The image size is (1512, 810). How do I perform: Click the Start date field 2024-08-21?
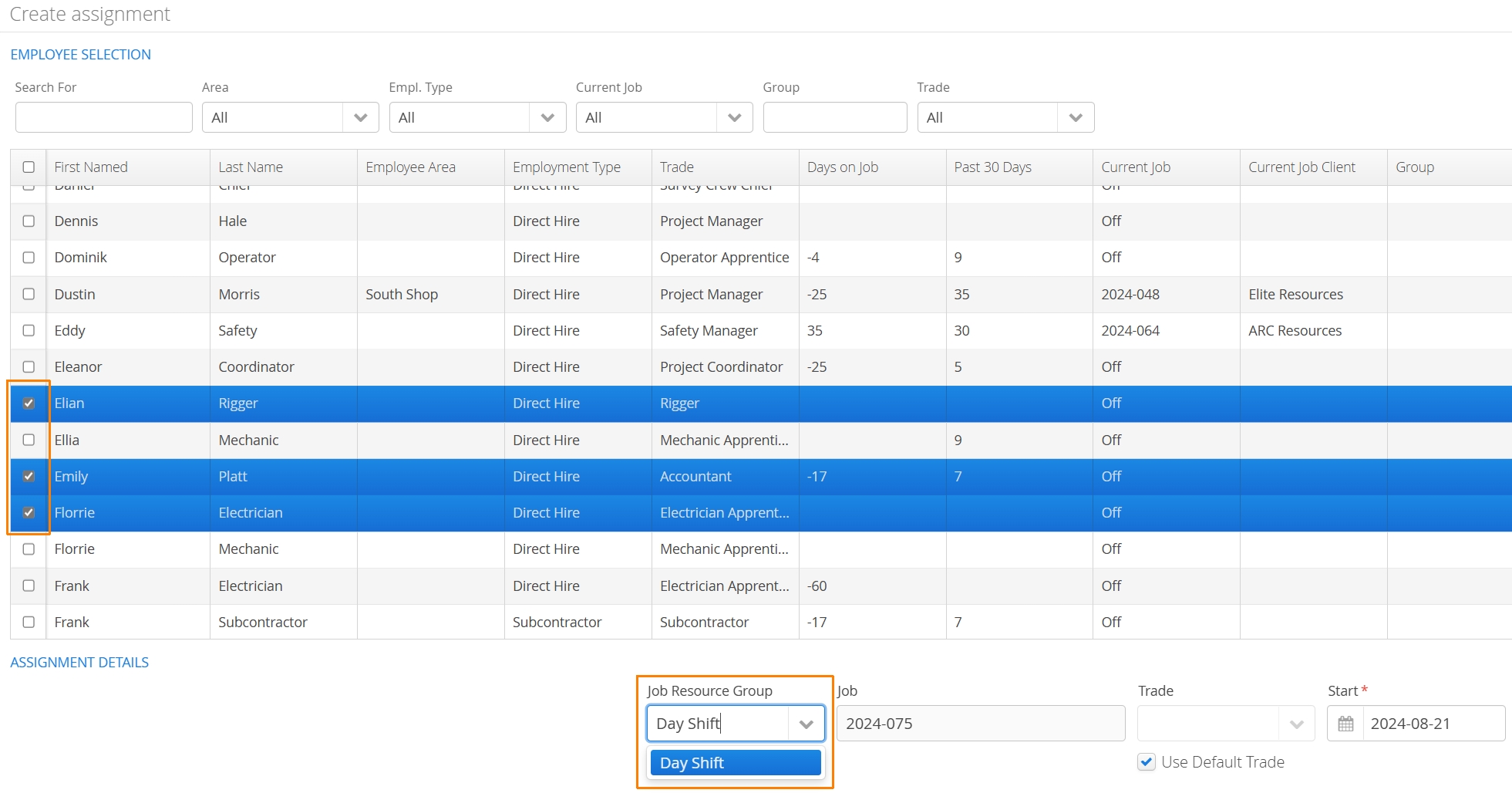tap(1434, 724)
